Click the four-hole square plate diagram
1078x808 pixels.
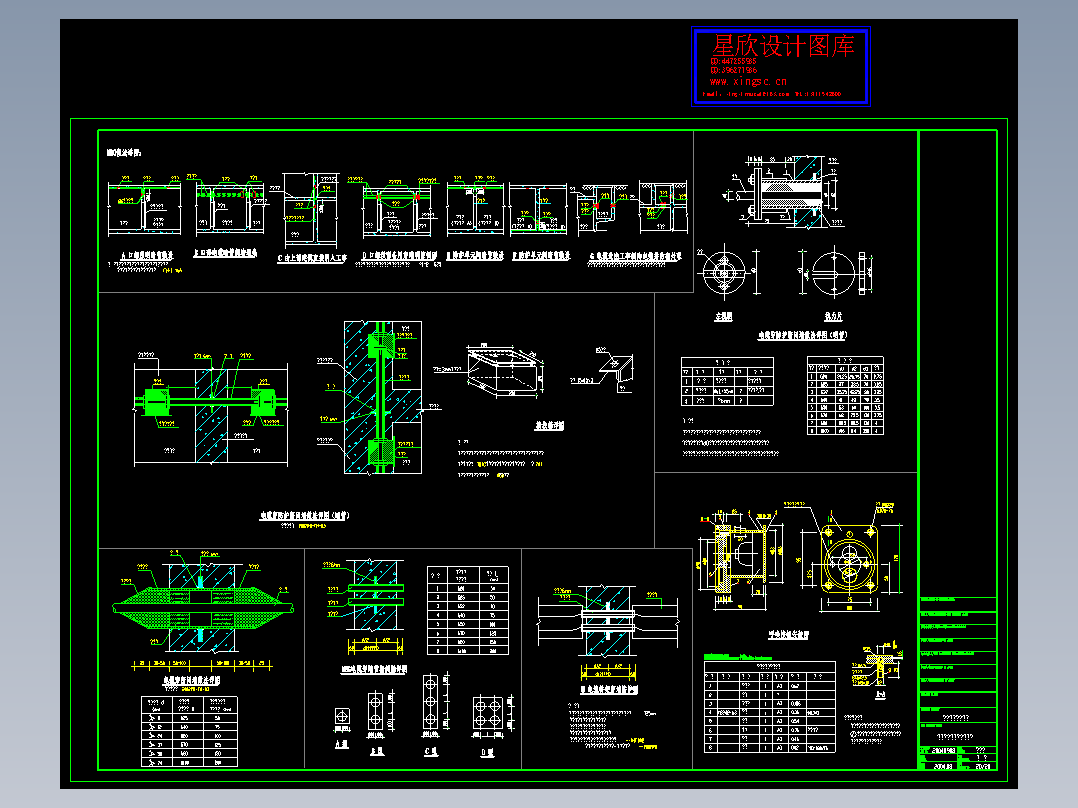click(487, 713)
